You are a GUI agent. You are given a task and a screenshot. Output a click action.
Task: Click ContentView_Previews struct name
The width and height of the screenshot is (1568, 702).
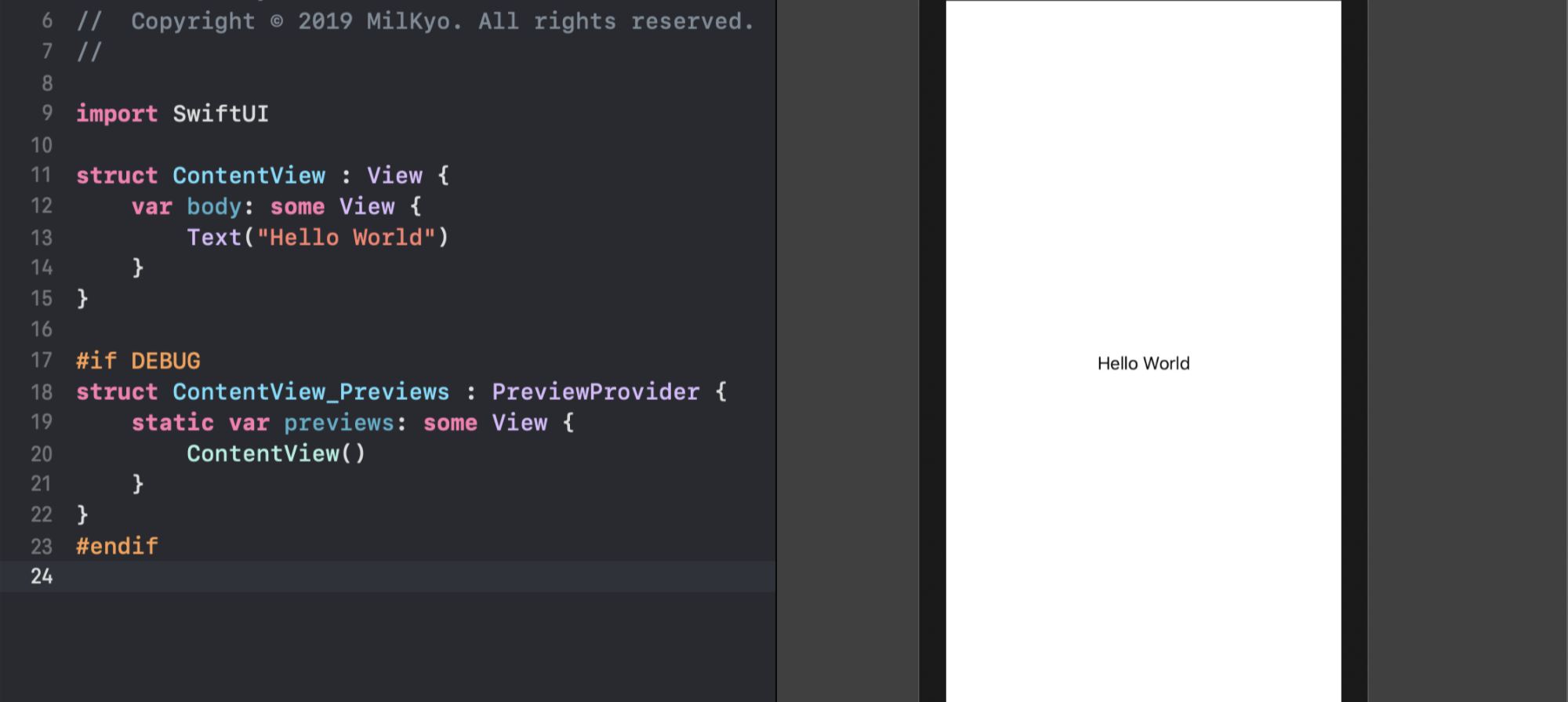click(x=310, y=391)
